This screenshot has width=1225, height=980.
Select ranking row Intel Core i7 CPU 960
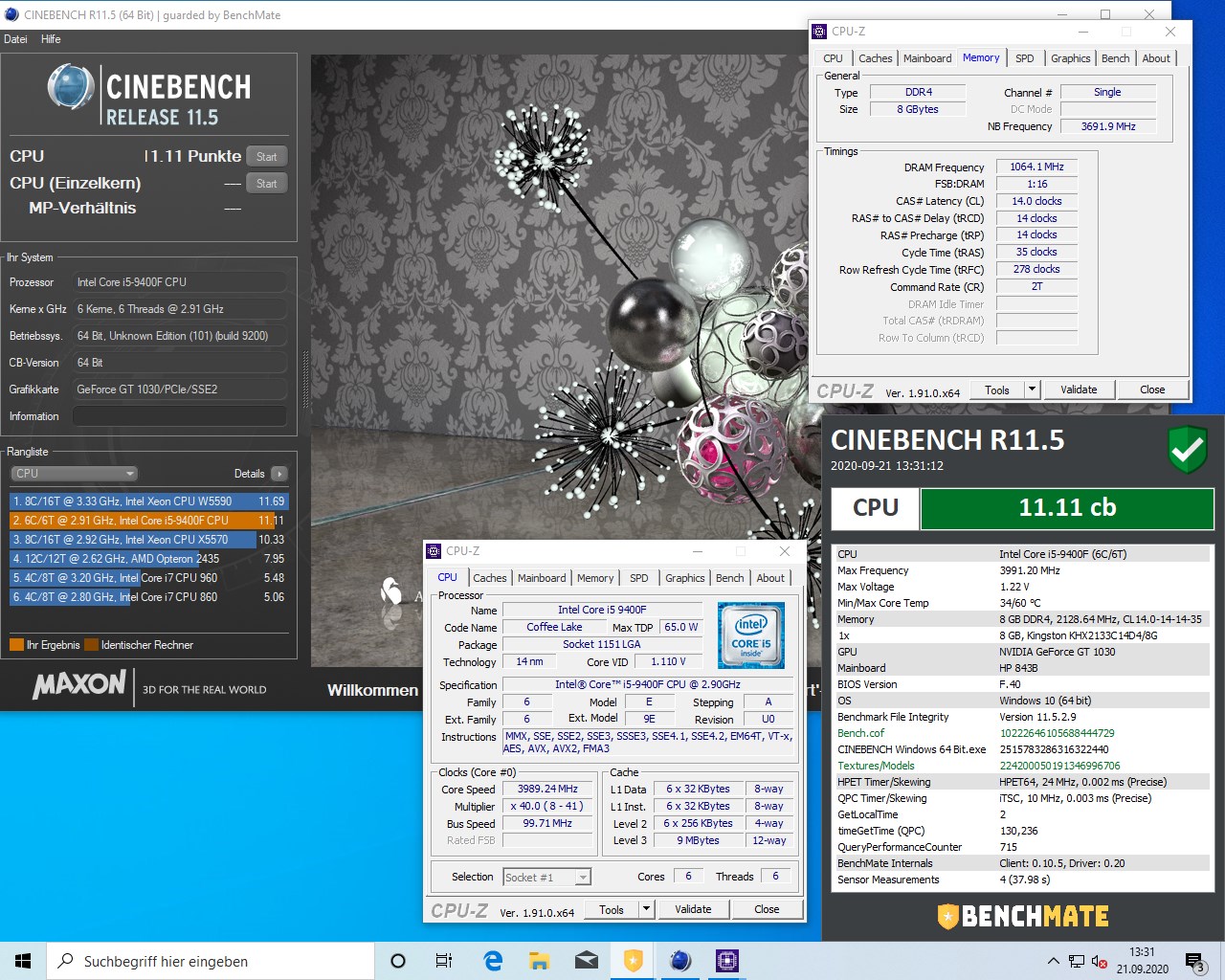148,578
